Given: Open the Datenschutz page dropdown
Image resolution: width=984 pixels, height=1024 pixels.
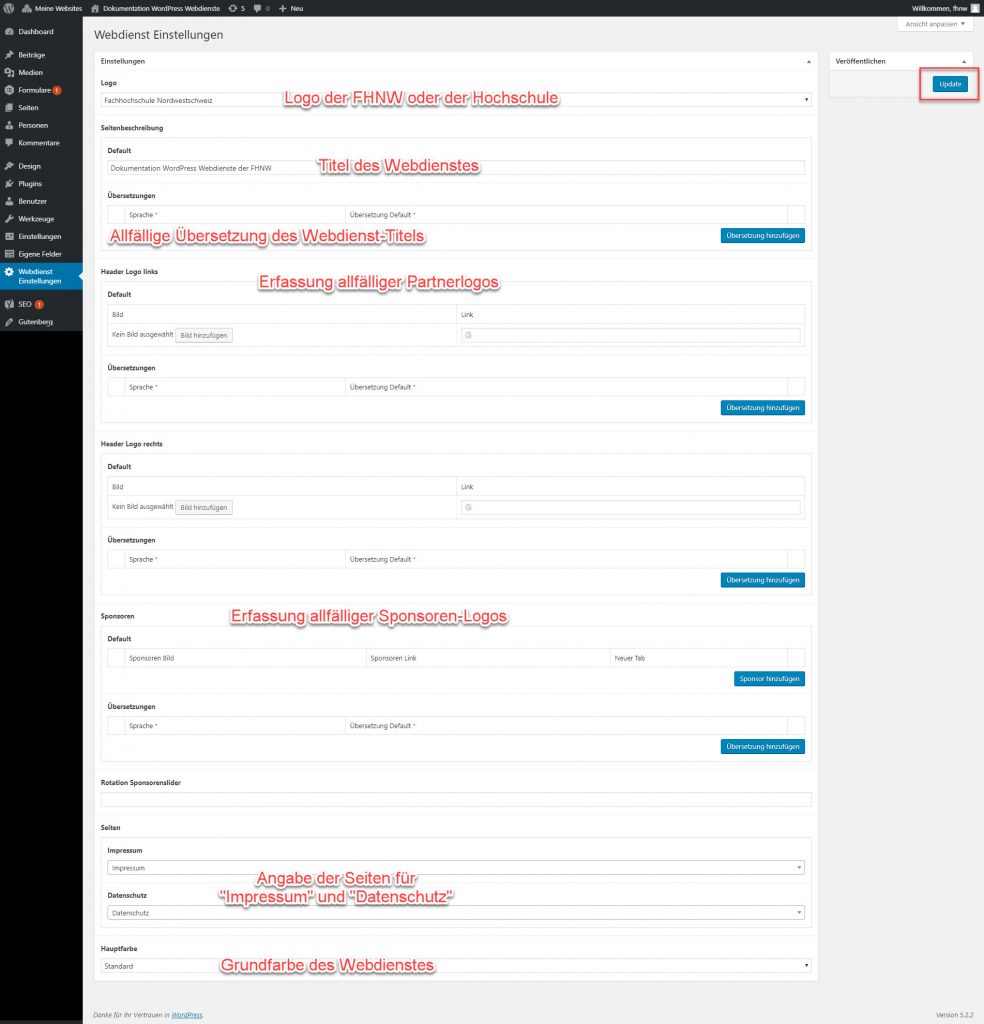Looking at the screenshot, I should point(456,913).
